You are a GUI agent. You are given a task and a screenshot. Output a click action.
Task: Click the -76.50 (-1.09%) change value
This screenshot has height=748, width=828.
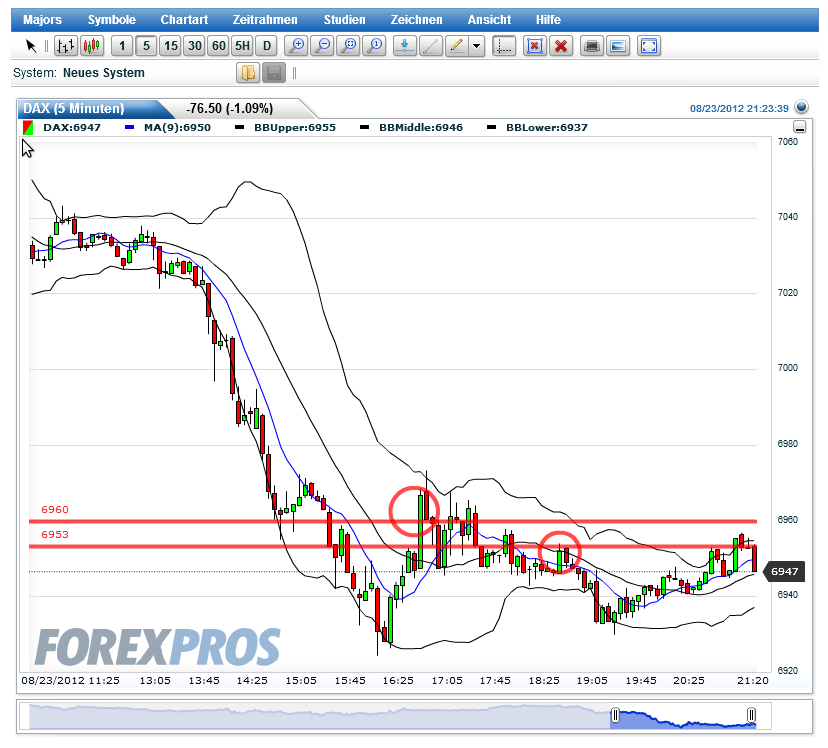(230, 109)
